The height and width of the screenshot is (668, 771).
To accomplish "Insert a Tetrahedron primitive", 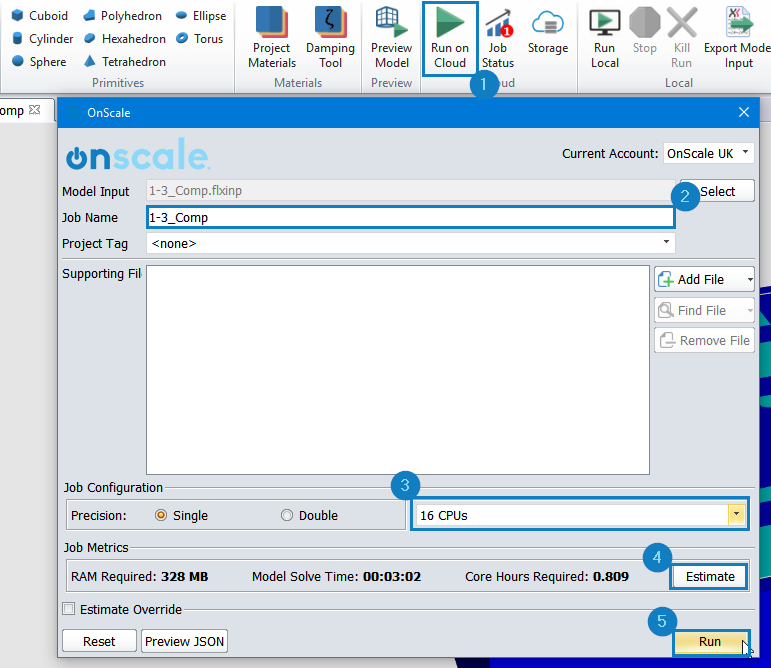I will coord(124,61).
